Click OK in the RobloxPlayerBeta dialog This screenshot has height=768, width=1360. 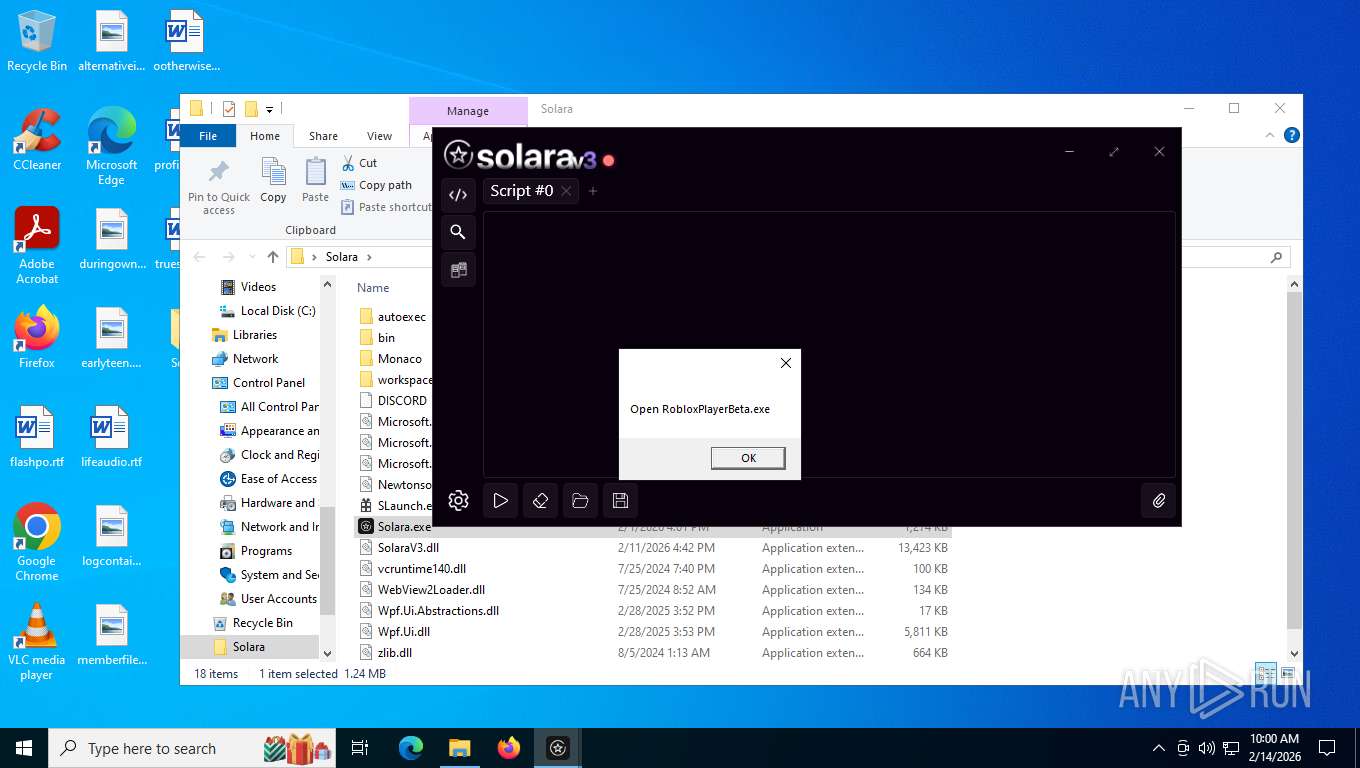[x=748, y=458]
